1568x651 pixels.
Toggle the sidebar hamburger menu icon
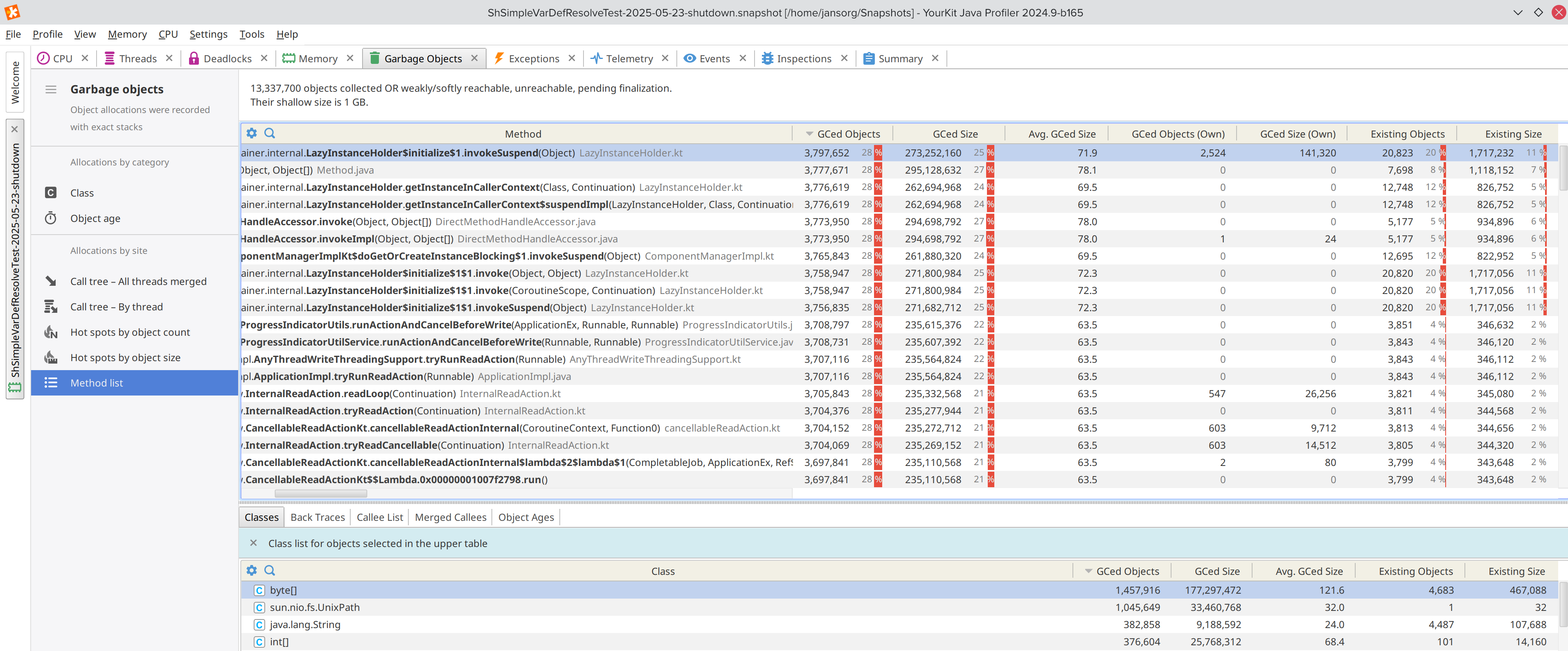pyautogui.click(x=51, y=90)
